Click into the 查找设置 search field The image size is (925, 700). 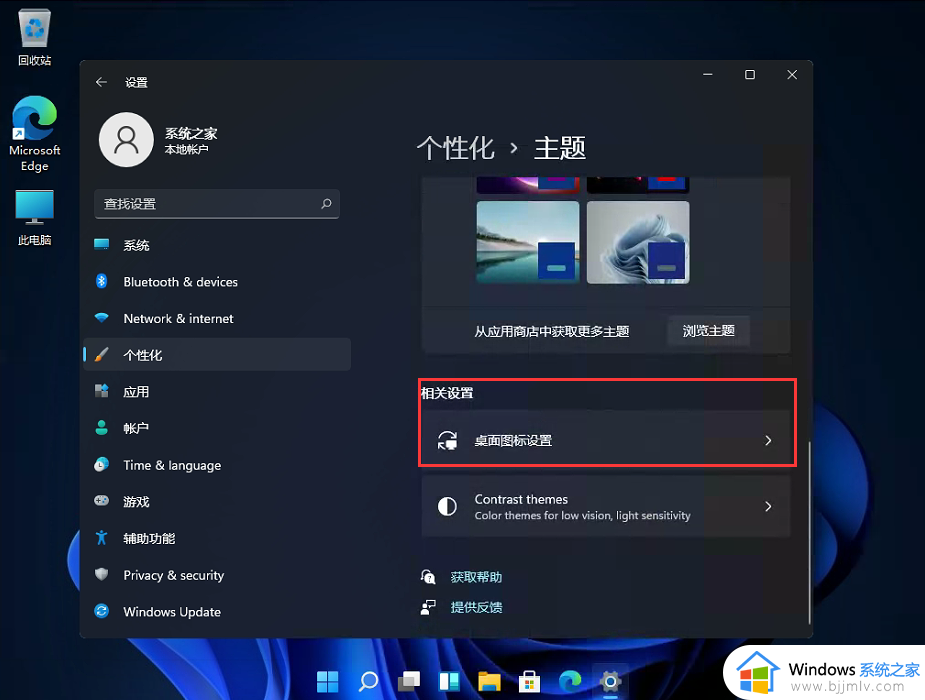[x=217, y=204]
